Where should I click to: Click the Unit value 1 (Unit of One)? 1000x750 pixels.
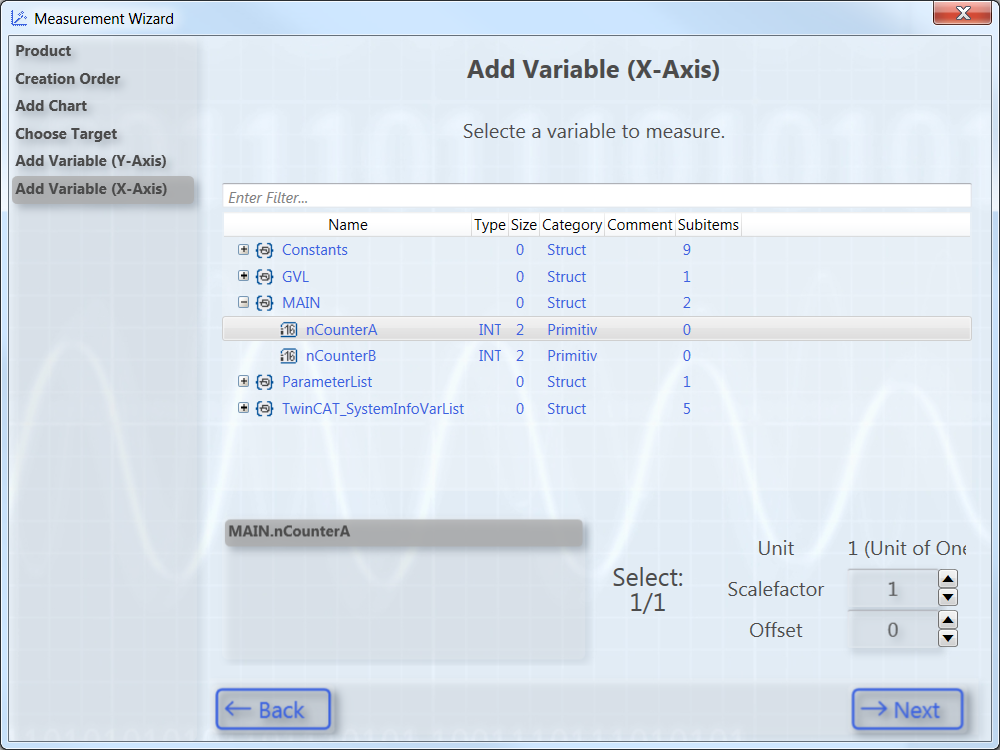pos(906,548)
